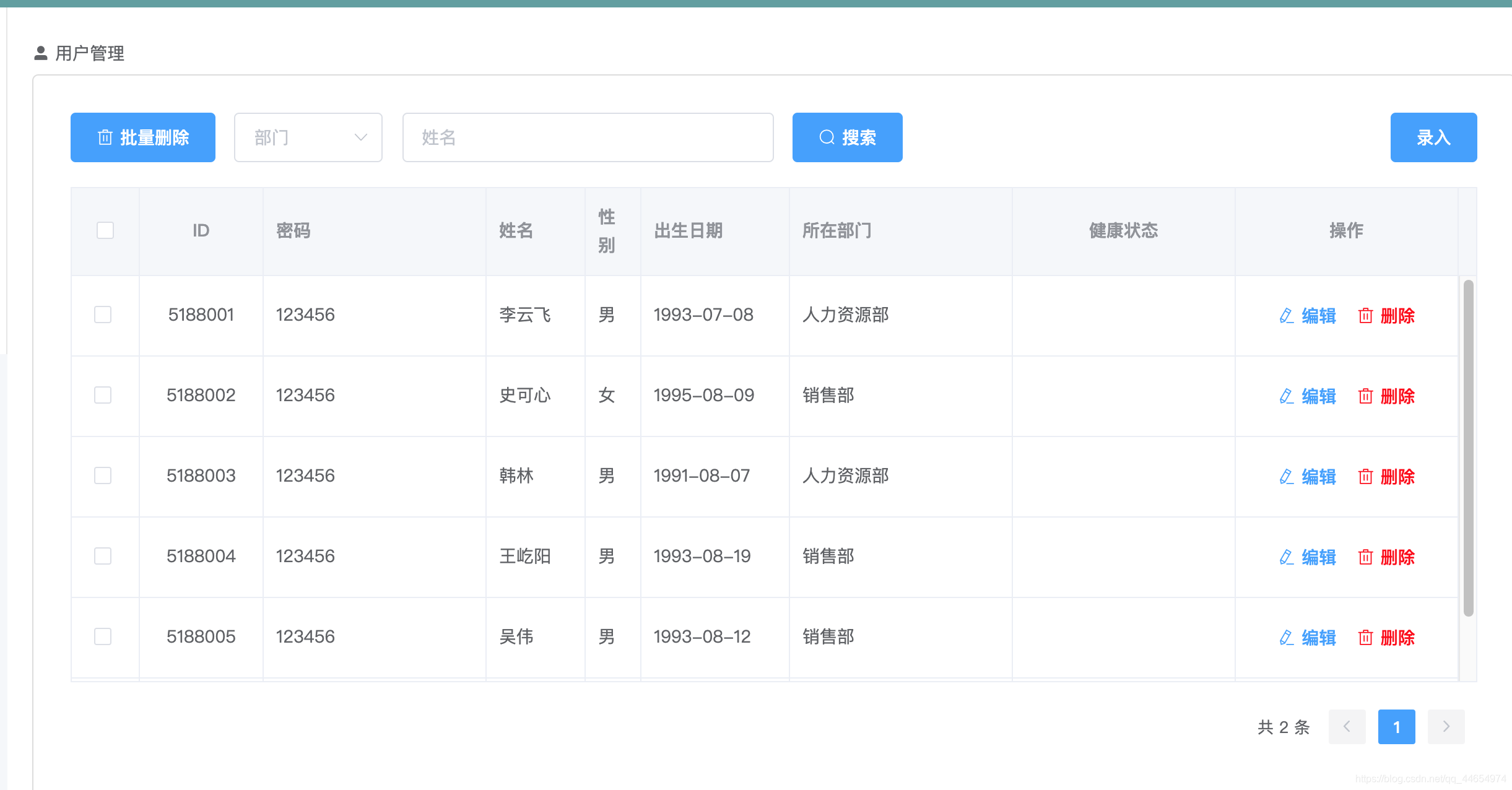Toggle the select-all checkbox in table header
Image resolution: width=1512 pixels, height=790 pixels.
click(105, 230)
